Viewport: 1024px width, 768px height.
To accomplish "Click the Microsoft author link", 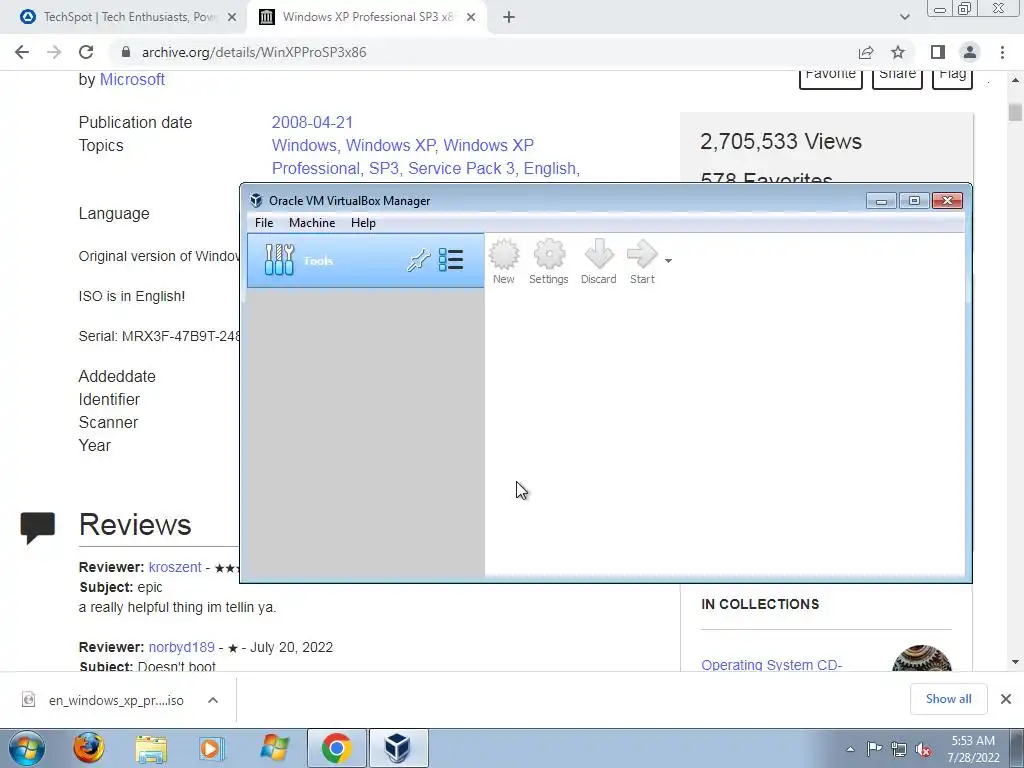I will coord(132,79).
